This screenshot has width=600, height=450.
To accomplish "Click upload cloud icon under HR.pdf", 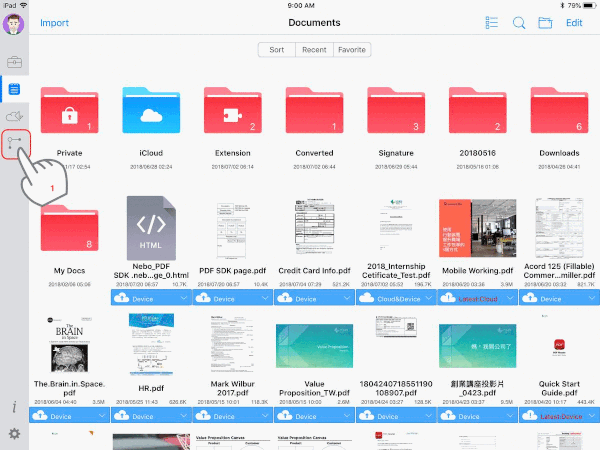I will pyautogui.click(x=122, y=415).
